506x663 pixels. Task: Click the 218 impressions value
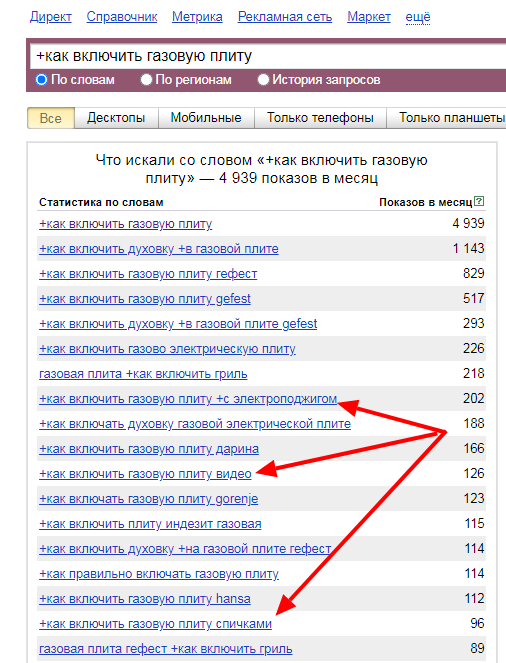click(x=473, y=373)
